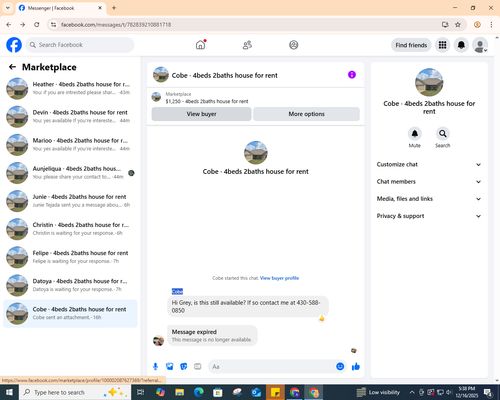Screen dimensions: 500x400
Task: Select the highlighted Cobe conversation row
Action: click(x=70, y=313)
